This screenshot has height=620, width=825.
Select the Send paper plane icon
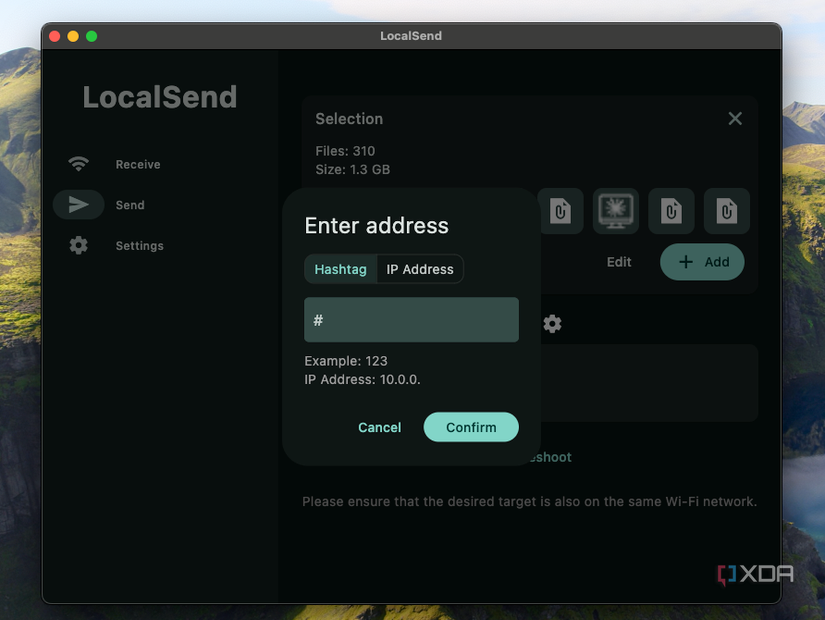click(79, 204)
